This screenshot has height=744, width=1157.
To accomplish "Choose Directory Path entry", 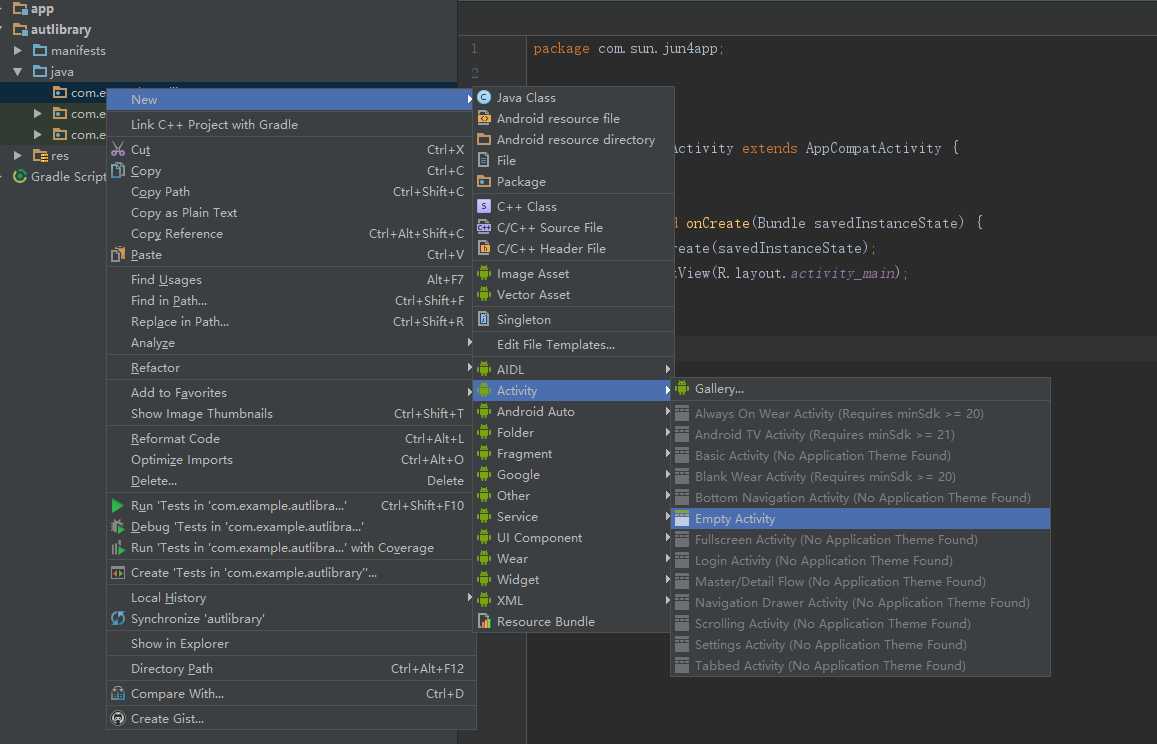I will tap(291, 669).
